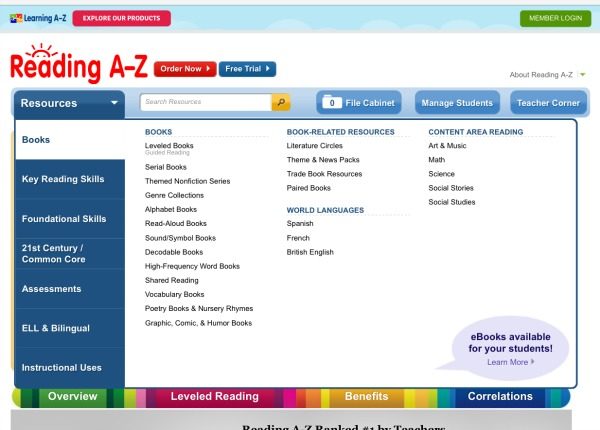Open Vocabulary Books link

click(x=174, y=295)
